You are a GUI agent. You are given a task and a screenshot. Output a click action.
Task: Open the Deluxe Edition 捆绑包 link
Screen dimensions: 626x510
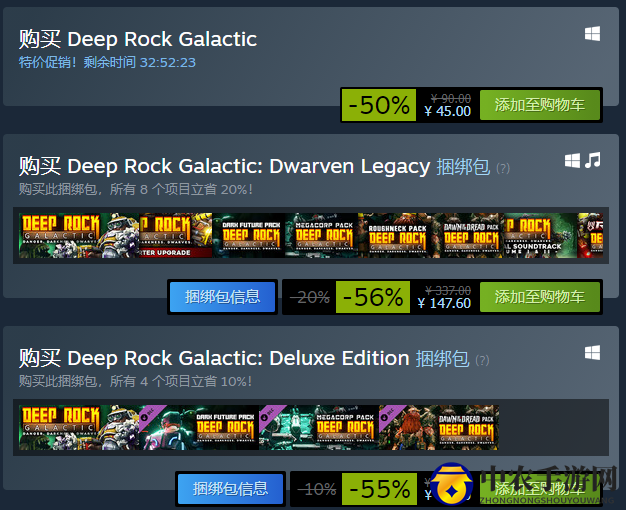(442, 359)
